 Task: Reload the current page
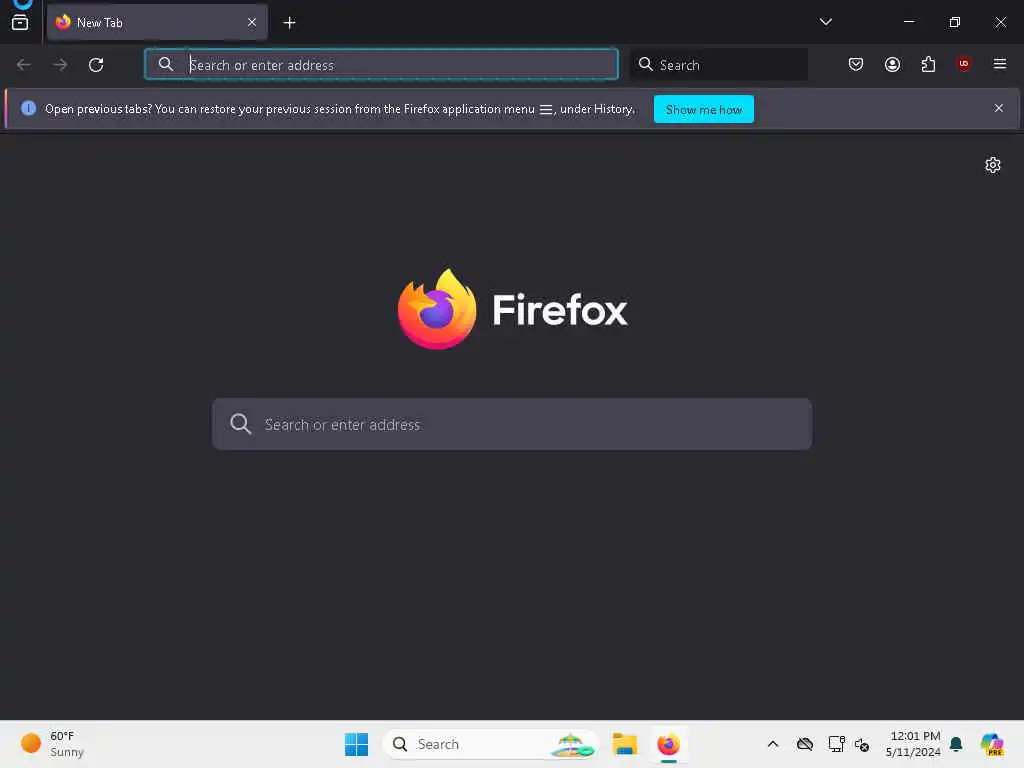point(96,65)
